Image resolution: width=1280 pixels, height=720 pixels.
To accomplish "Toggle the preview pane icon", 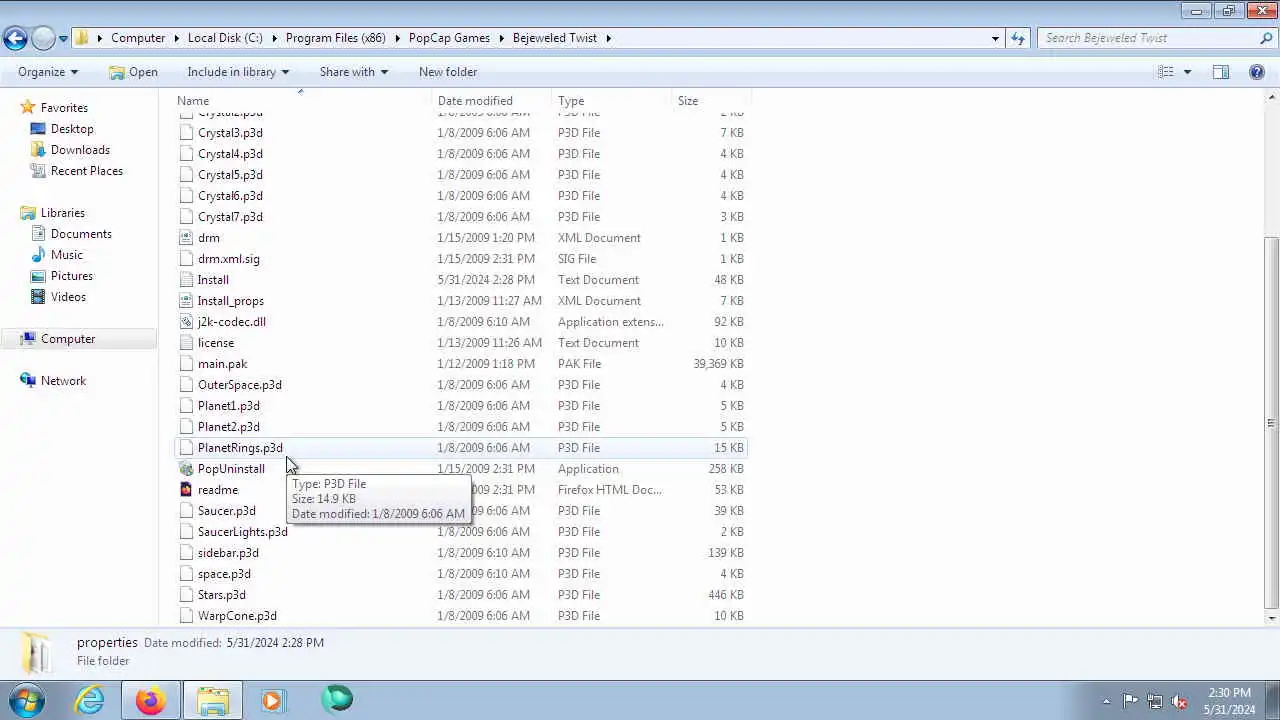I will pos(1221,72).
